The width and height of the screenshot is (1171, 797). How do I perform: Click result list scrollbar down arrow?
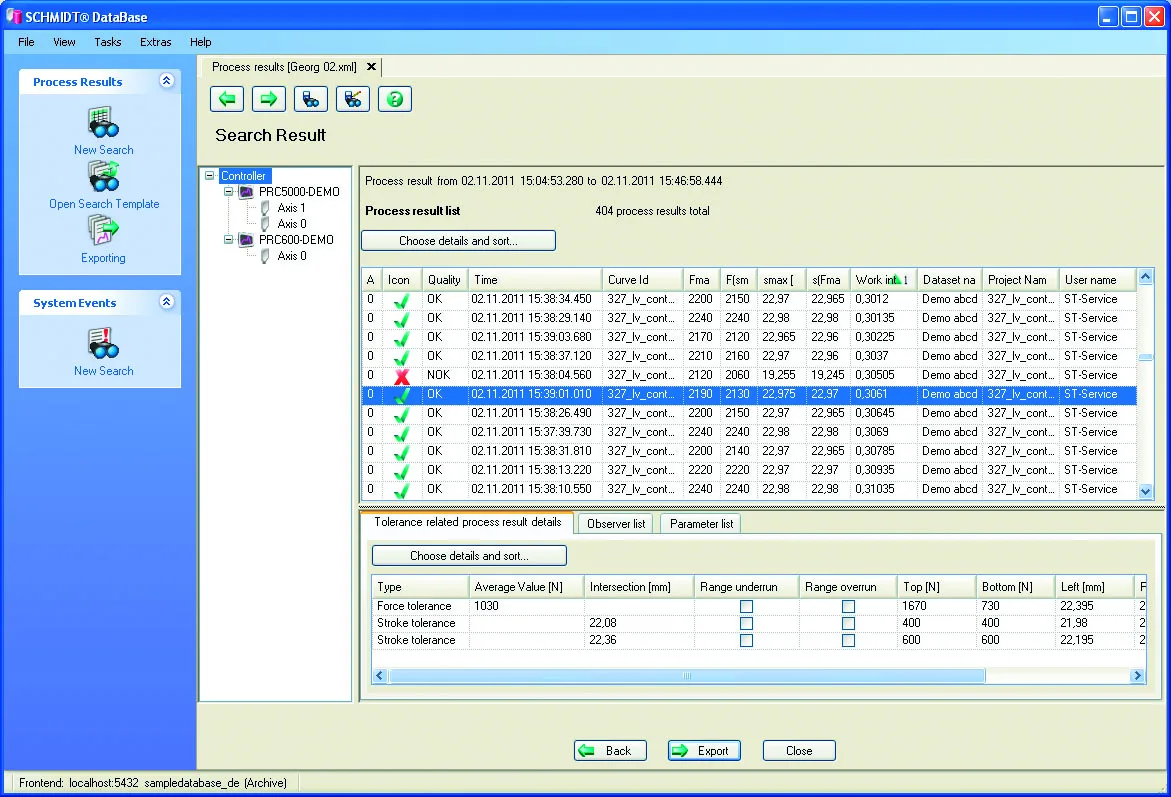(1145, 491)
